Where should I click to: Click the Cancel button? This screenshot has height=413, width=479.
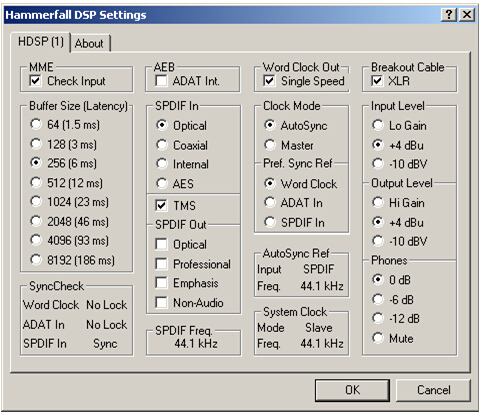[x=433, y=390]
